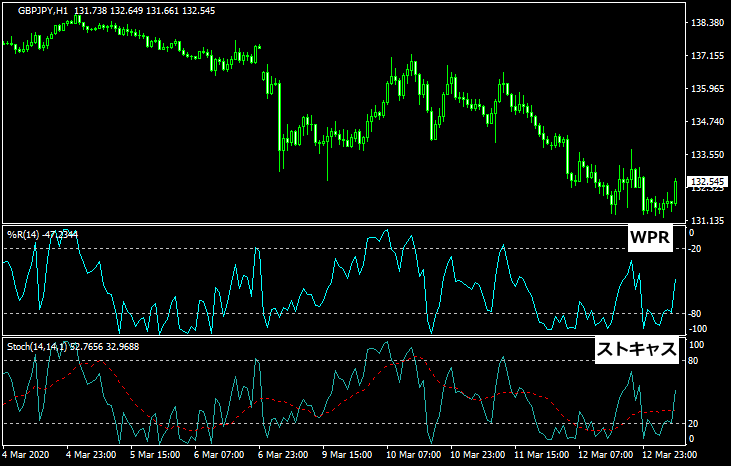Click the 131.135 price axis label
This screenshot has width=731, height=466.
pyautogui.click(x=706, y=221)
